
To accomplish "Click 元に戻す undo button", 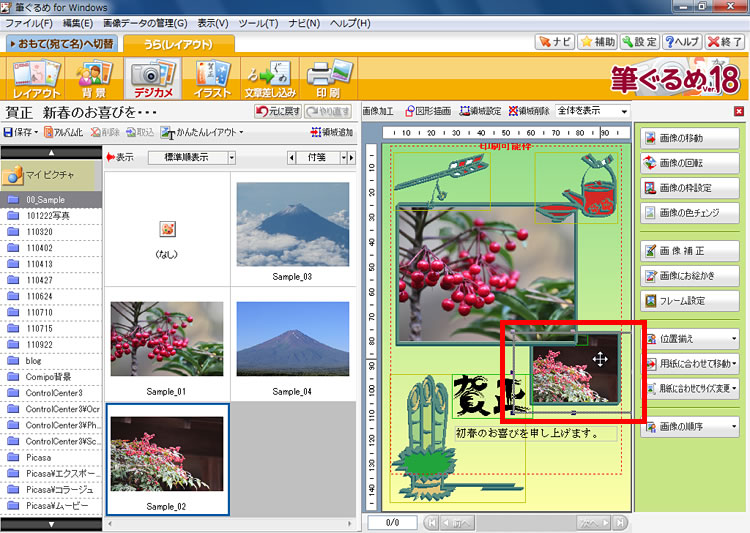I will pyautogui.click(x=278, y=111).
